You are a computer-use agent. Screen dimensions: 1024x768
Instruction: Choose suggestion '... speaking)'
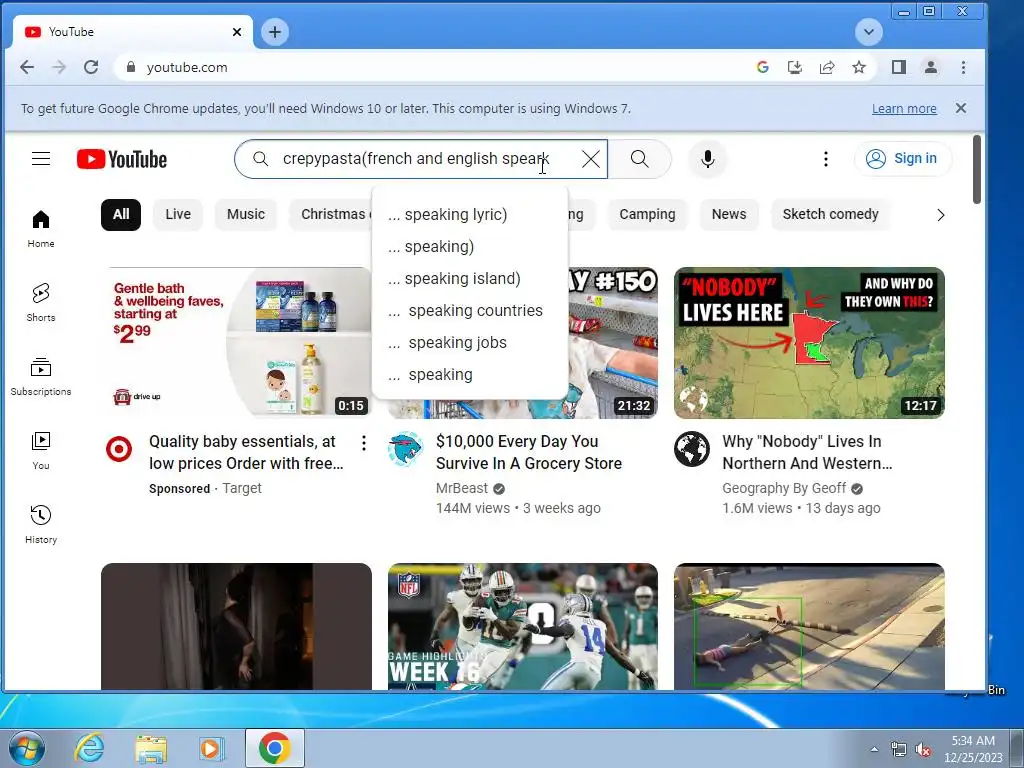470,246
